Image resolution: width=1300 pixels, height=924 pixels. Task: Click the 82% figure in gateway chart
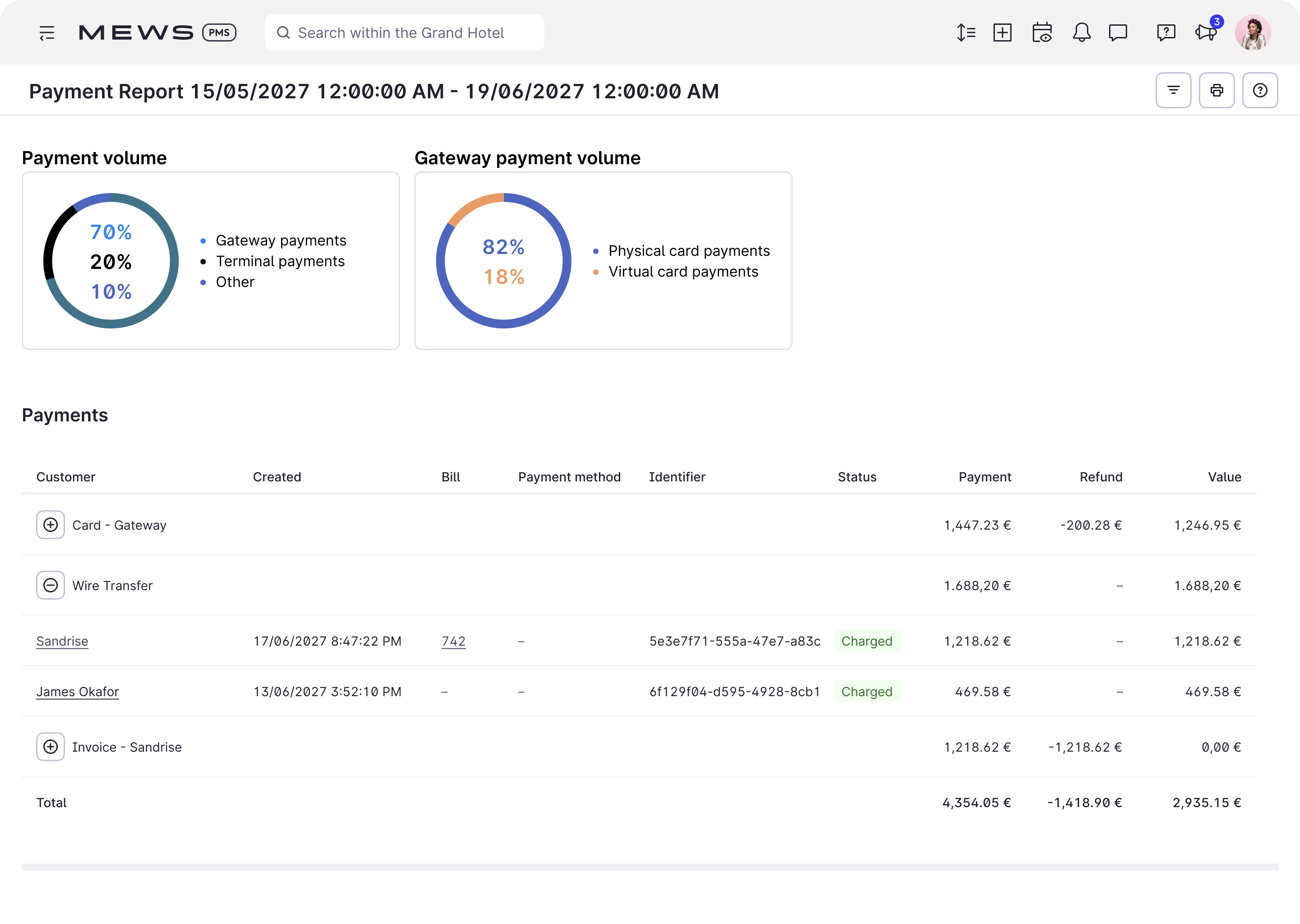[x=504, y=247]
